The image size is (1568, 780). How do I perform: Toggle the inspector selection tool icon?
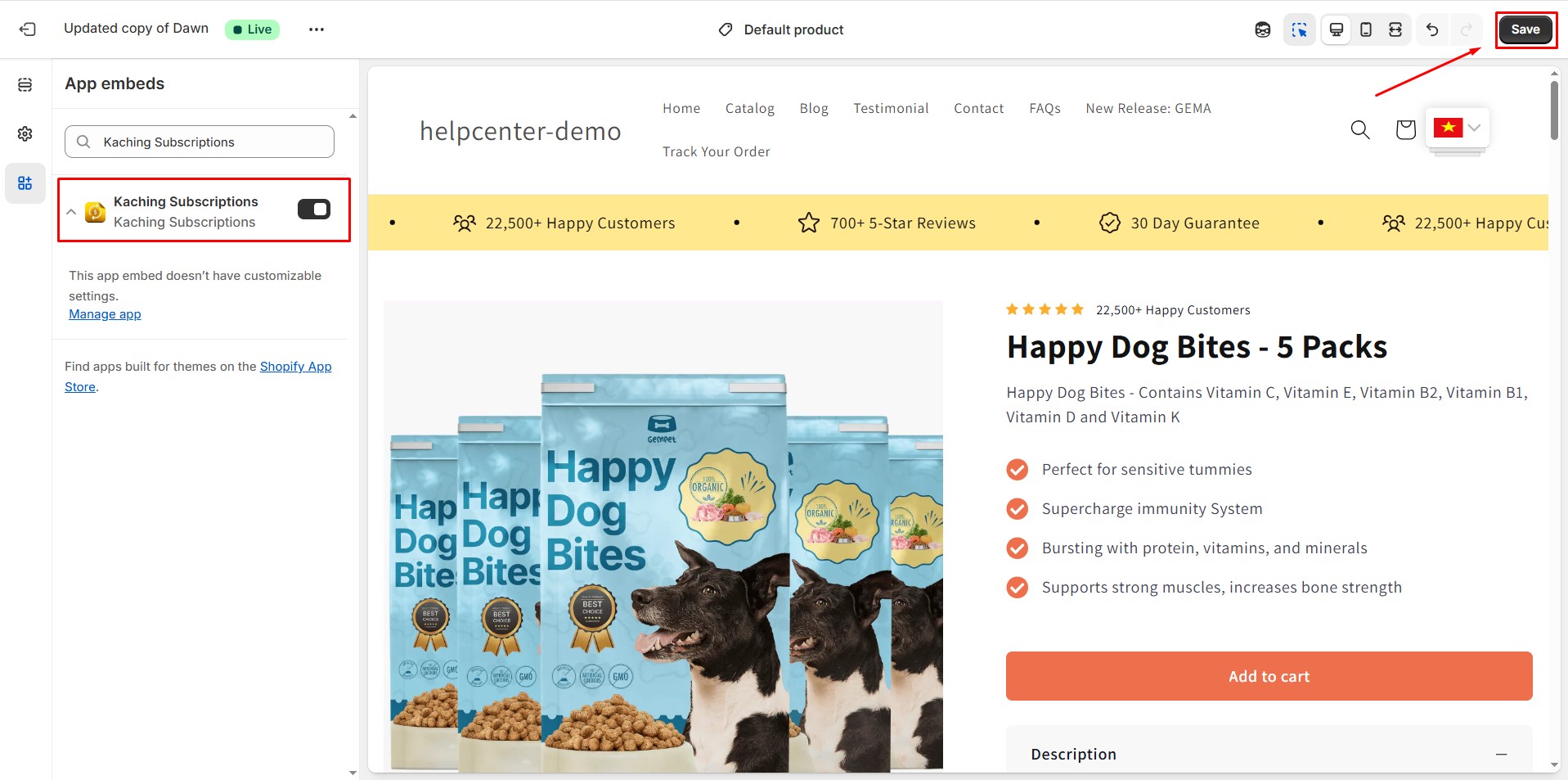coord(1299,29)
